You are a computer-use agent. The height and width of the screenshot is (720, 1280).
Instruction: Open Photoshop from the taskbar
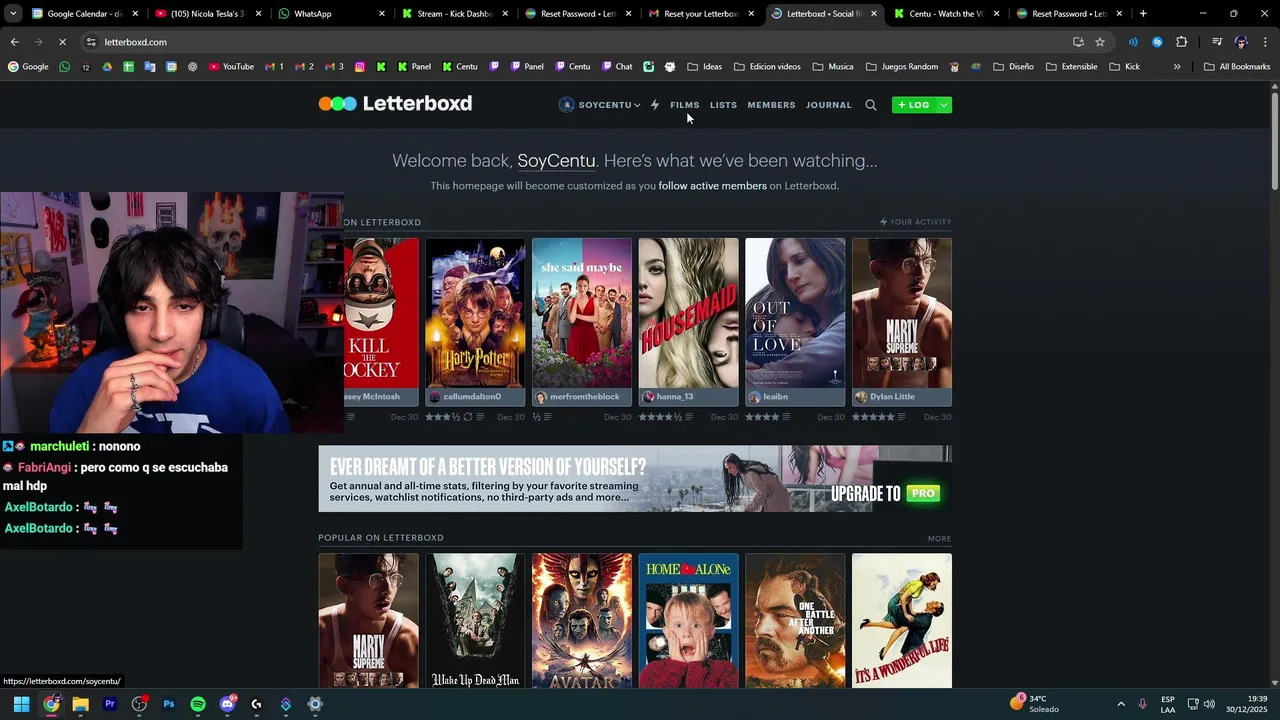(168, 704)
